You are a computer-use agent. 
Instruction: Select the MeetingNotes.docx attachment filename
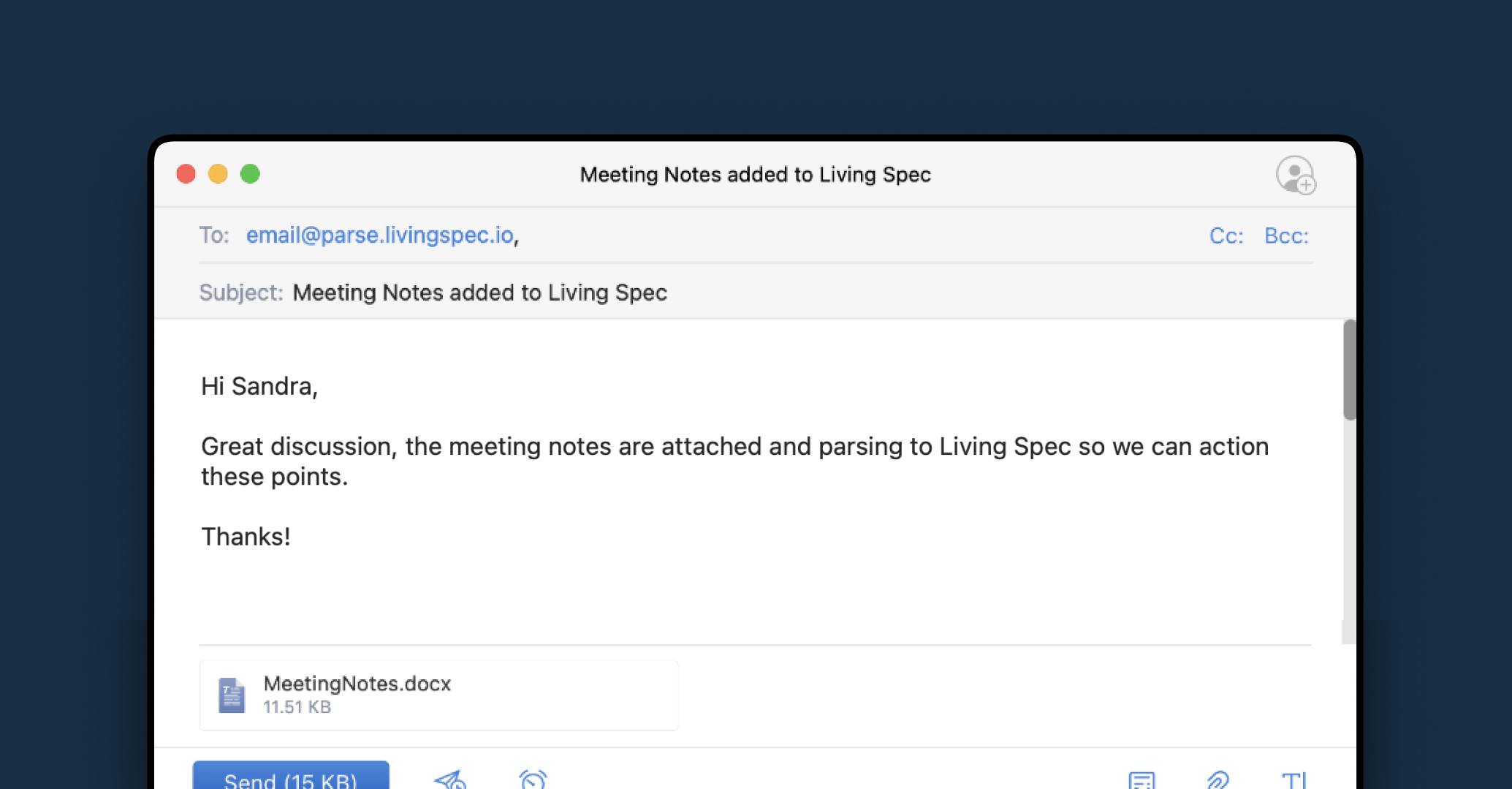tap(357, 684)
